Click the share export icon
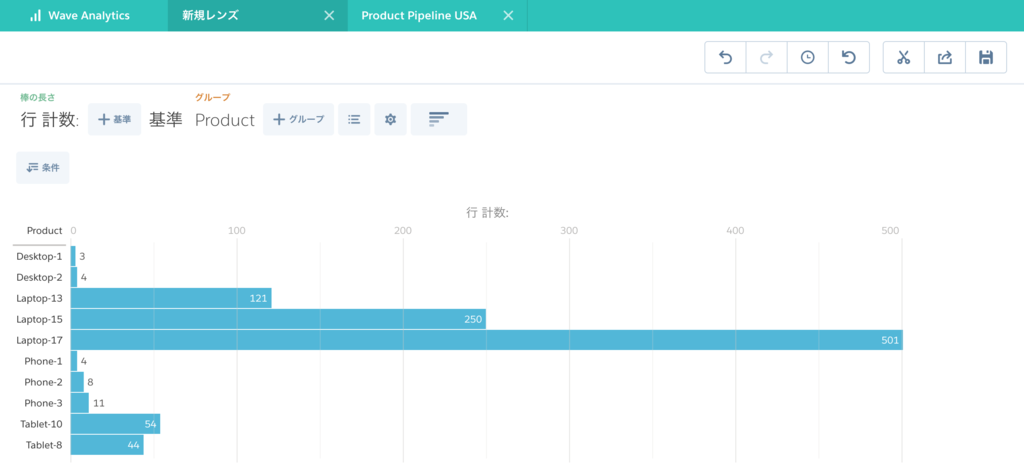This screenshot has height=475, width=1024. tap(945, 57)
